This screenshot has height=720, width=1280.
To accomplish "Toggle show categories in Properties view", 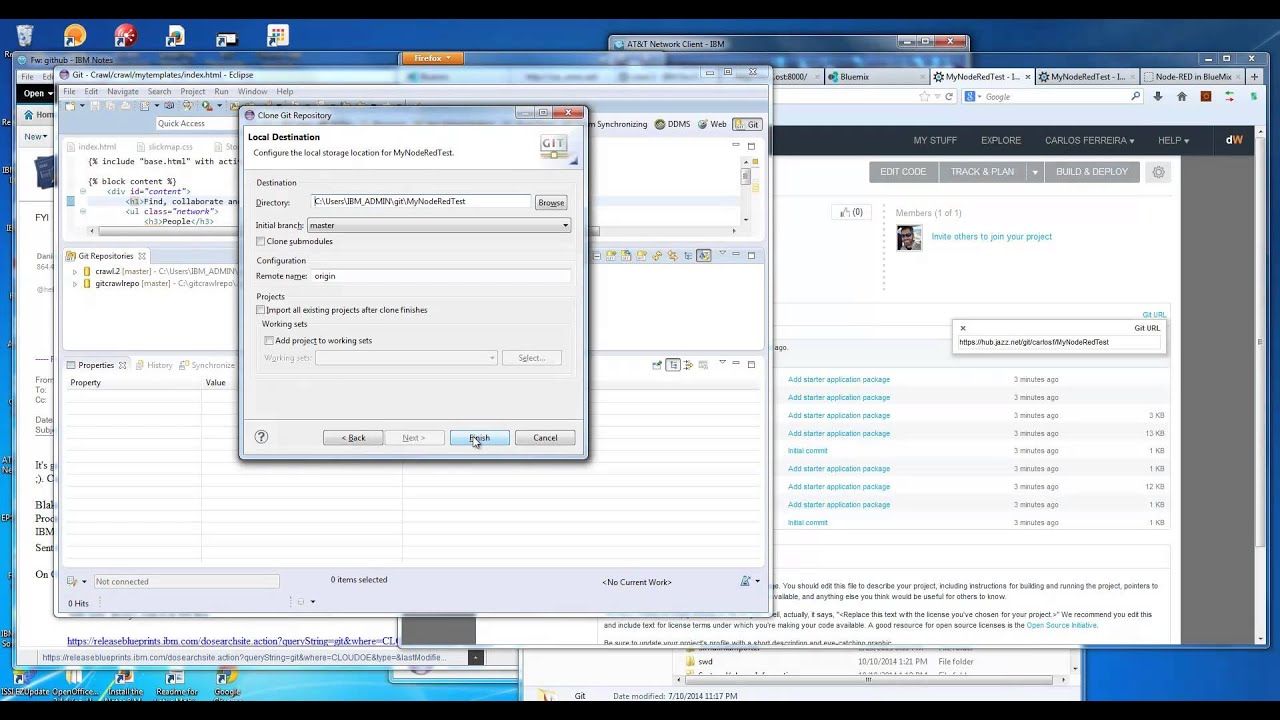I will pyautogui.click(x=673, y=365).
